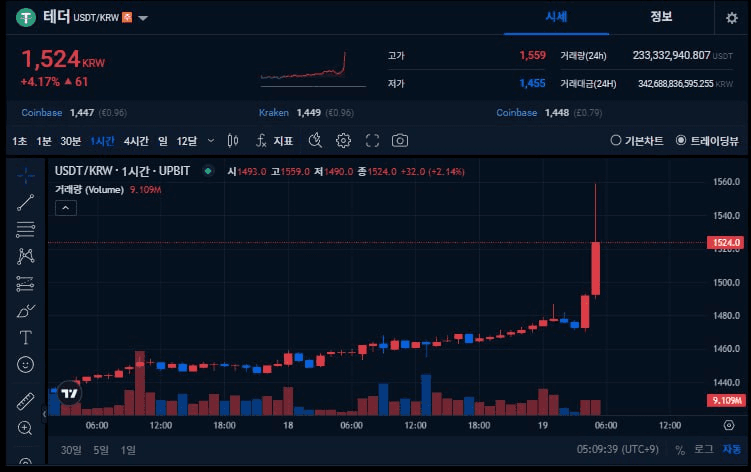The width and height of the screenshot is (751, 472).
Task: Select the trend line drawing tool
Action: coord(25,202)
